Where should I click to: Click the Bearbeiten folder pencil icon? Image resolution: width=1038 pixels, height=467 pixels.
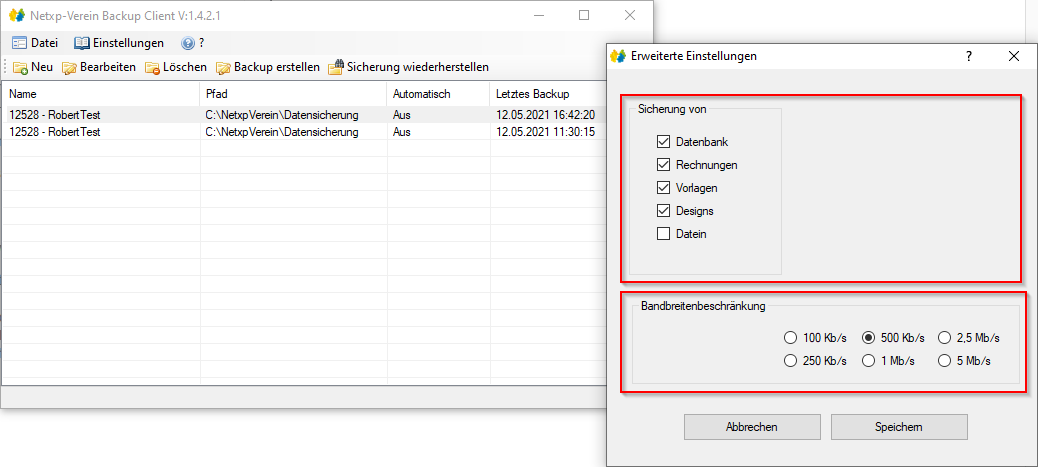[70, 68]
